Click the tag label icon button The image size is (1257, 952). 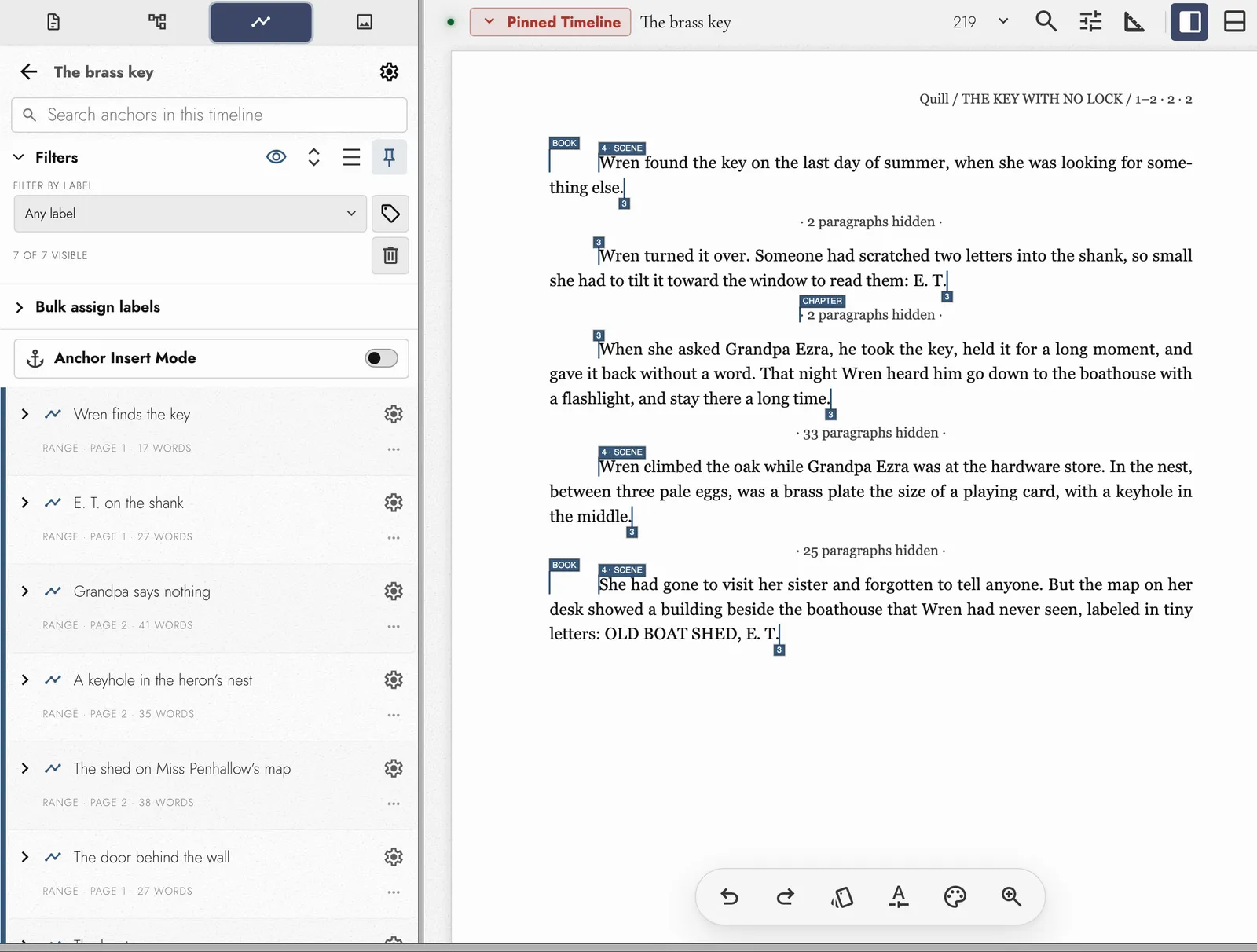click(390, 214)
